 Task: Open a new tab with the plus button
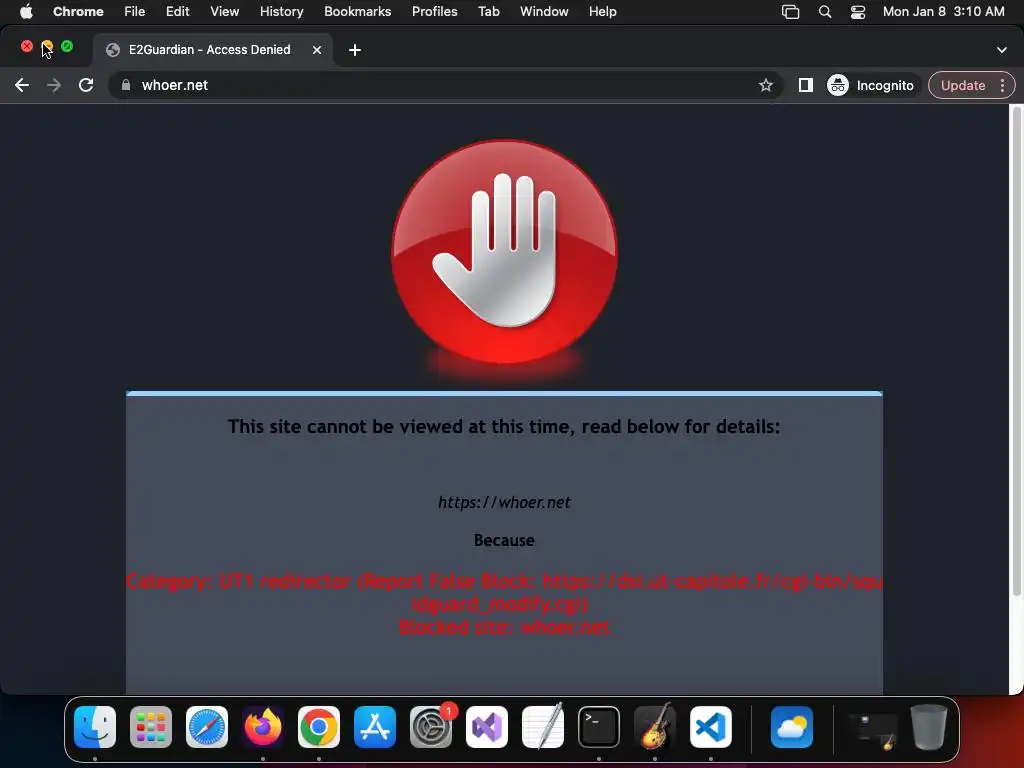(355, 50)
